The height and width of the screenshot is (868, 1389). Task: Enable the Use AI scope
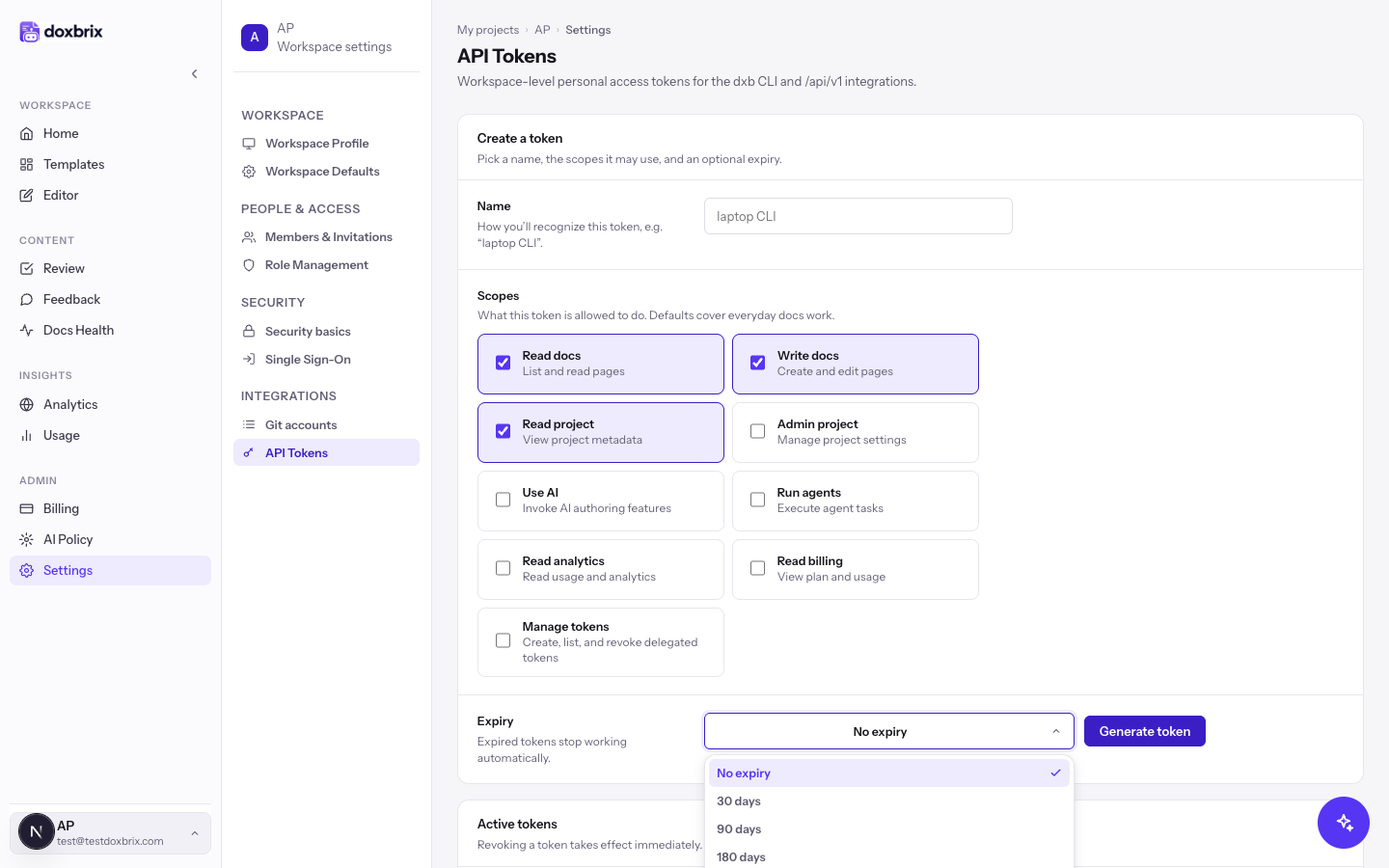click(x=503, y=500)
